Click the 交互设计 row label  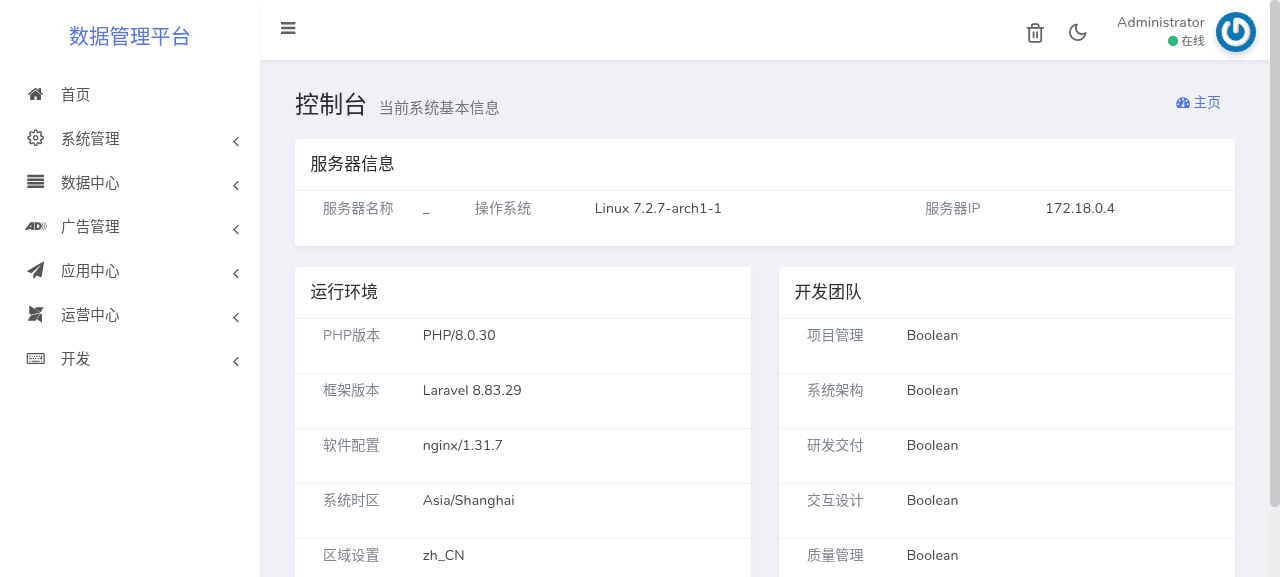click(x=835, y=501)
